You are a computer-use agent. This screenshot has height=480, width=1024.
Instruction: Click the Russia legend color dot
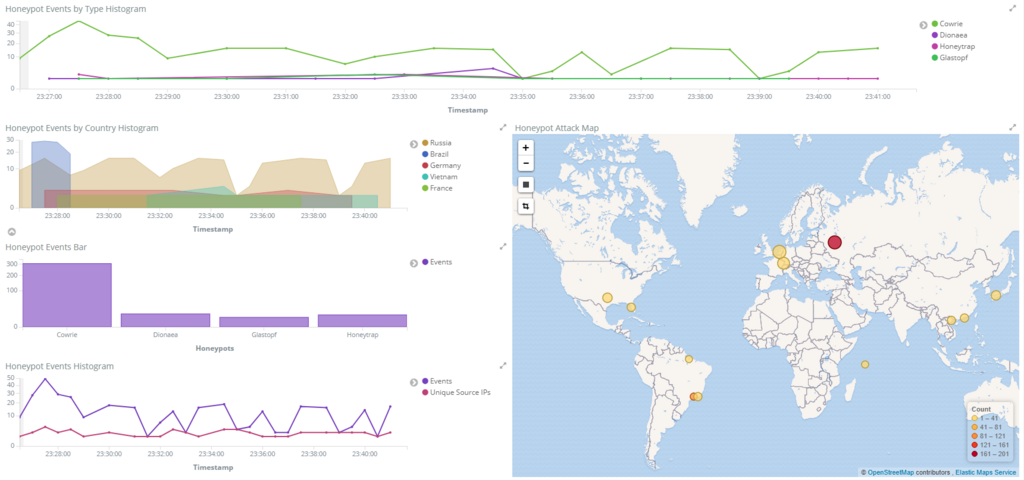(x=426, y=143)
